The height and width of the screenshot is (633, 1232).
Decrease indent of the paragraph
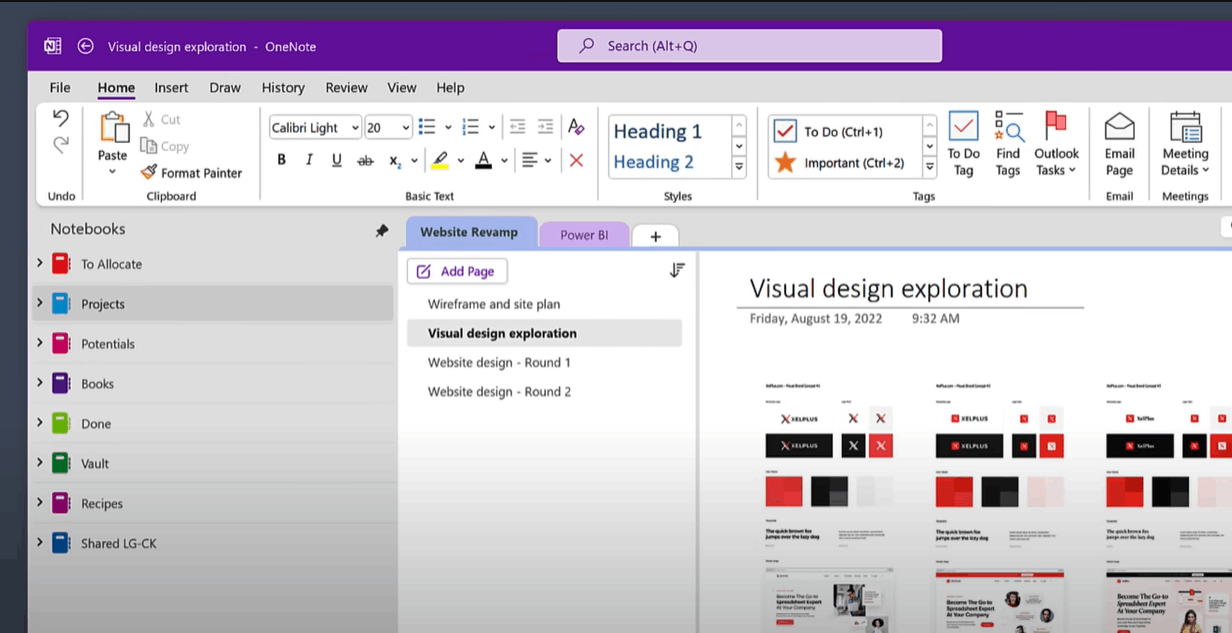[x=517, y=127]
